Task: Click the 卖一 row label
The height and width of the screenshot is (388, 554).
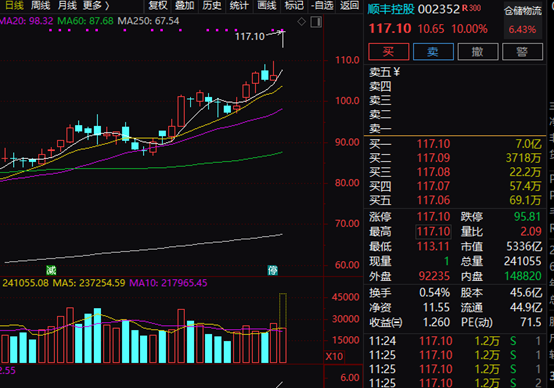Action: 380,128
